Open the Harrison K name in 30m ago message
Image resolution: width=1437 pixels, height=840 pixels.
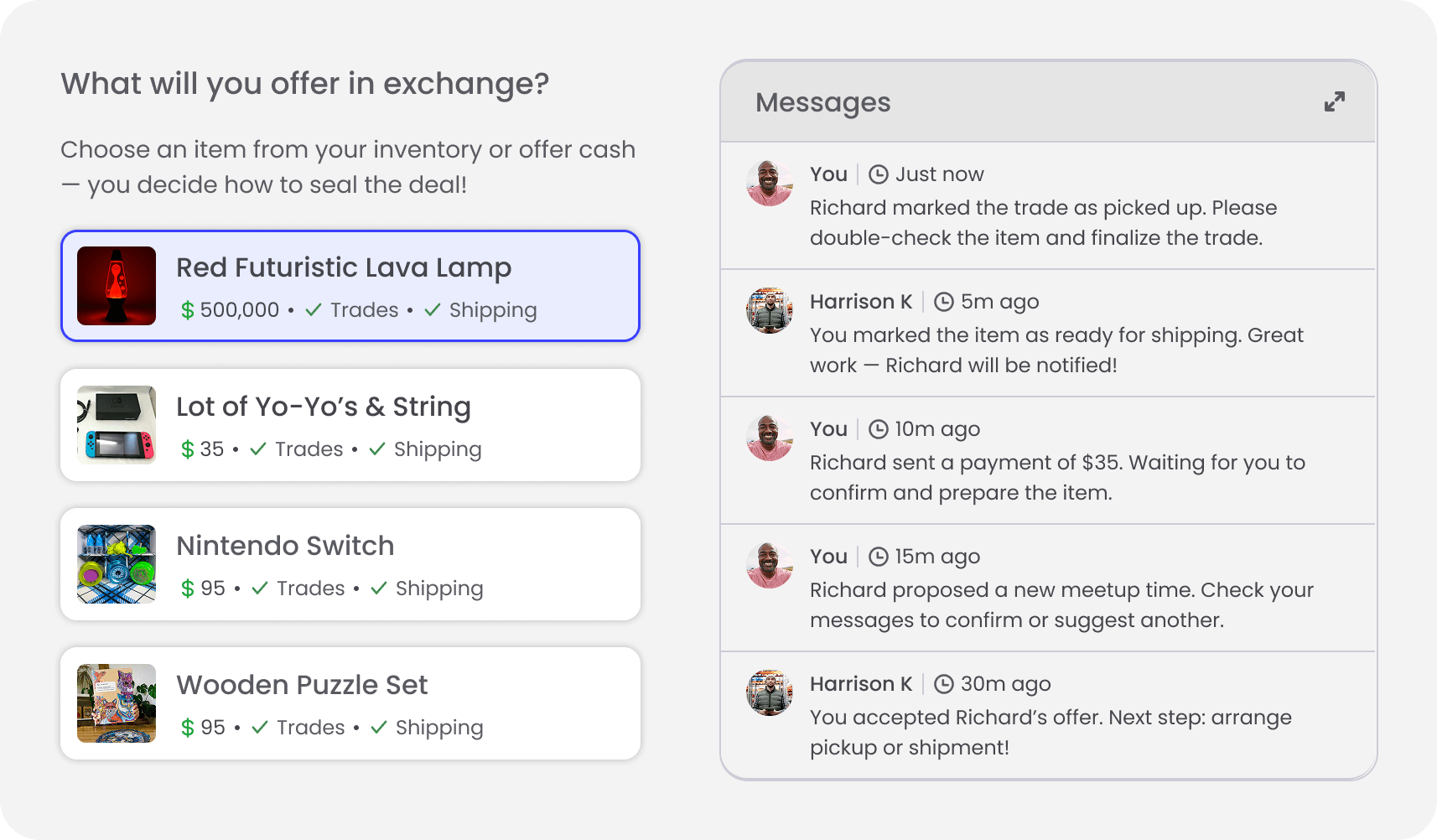860,684
